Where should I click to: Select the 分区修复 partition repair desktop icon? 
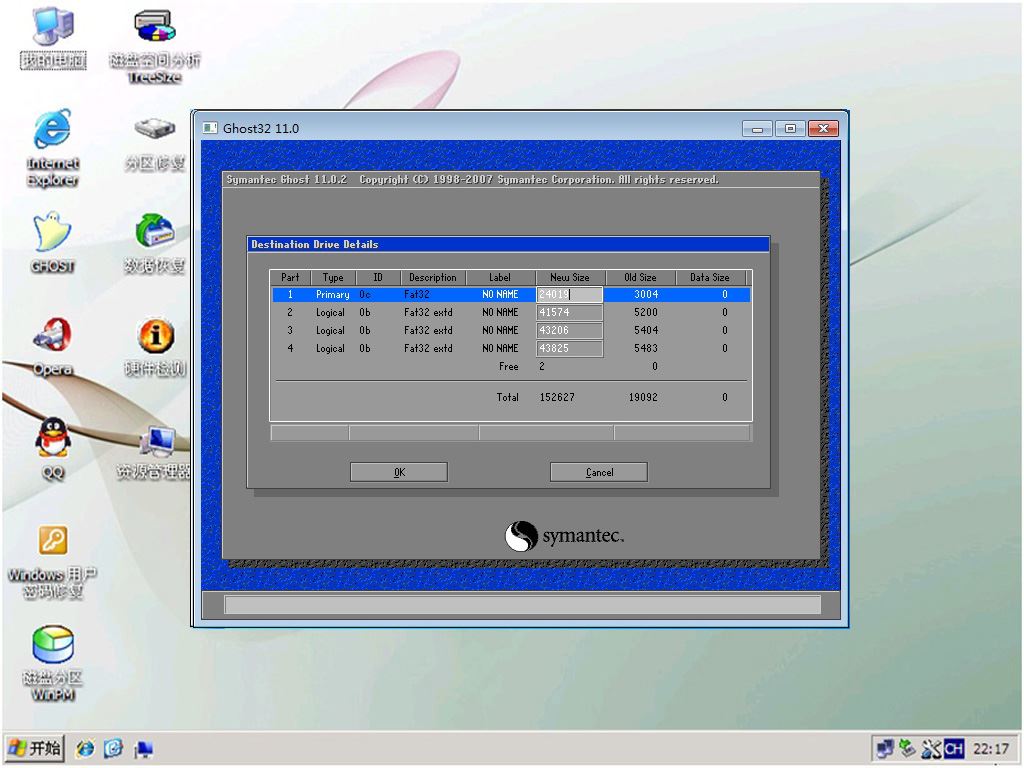155,144
